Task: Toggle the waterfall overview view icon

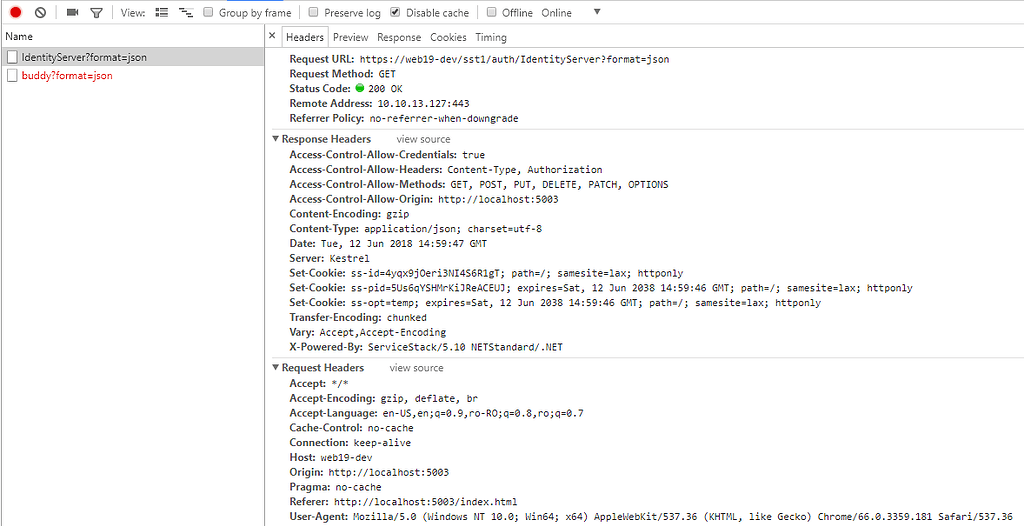Action: (x=186, y=13)
